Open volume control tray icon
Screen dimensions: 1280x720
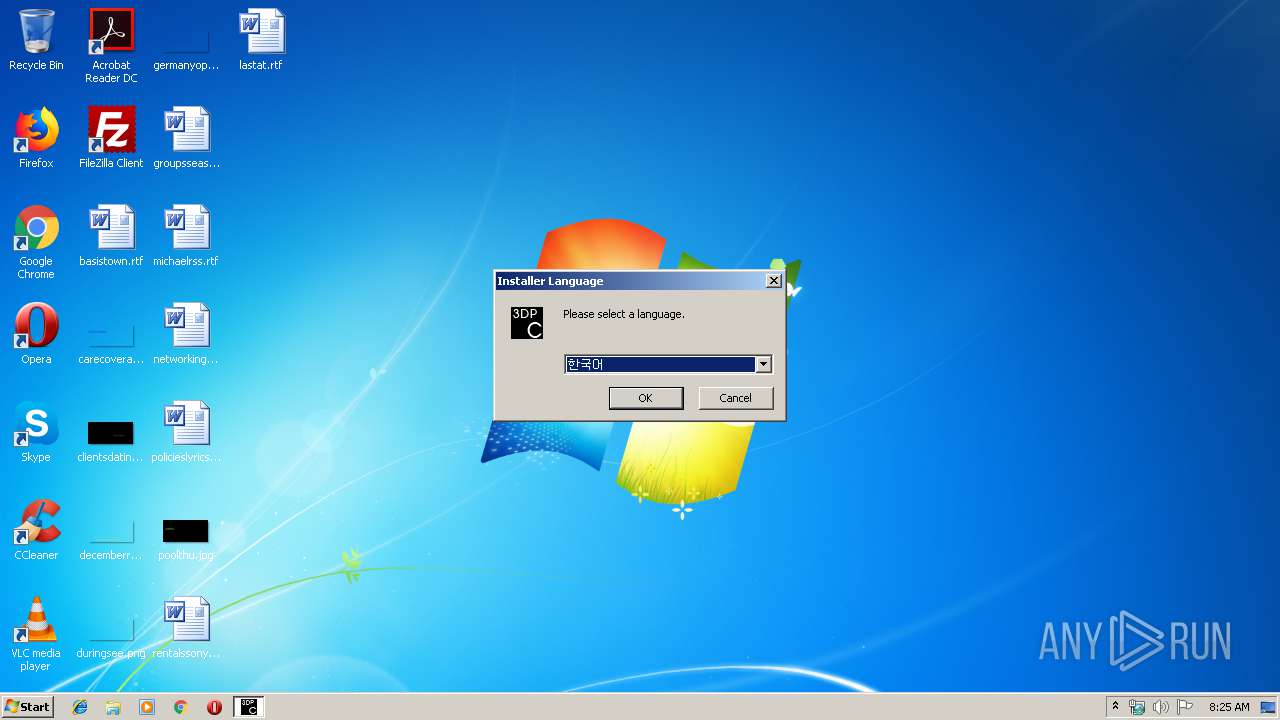1160,707
